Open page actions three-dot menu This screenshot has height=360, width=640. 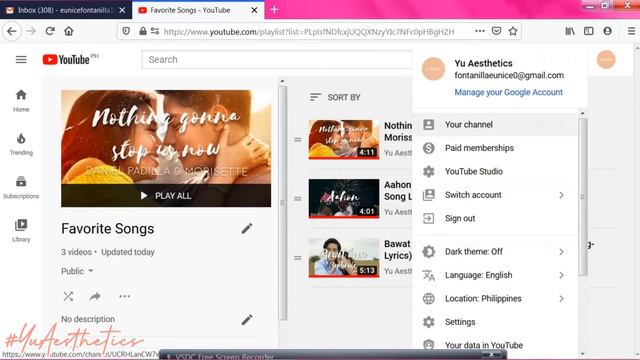[480, 31]
